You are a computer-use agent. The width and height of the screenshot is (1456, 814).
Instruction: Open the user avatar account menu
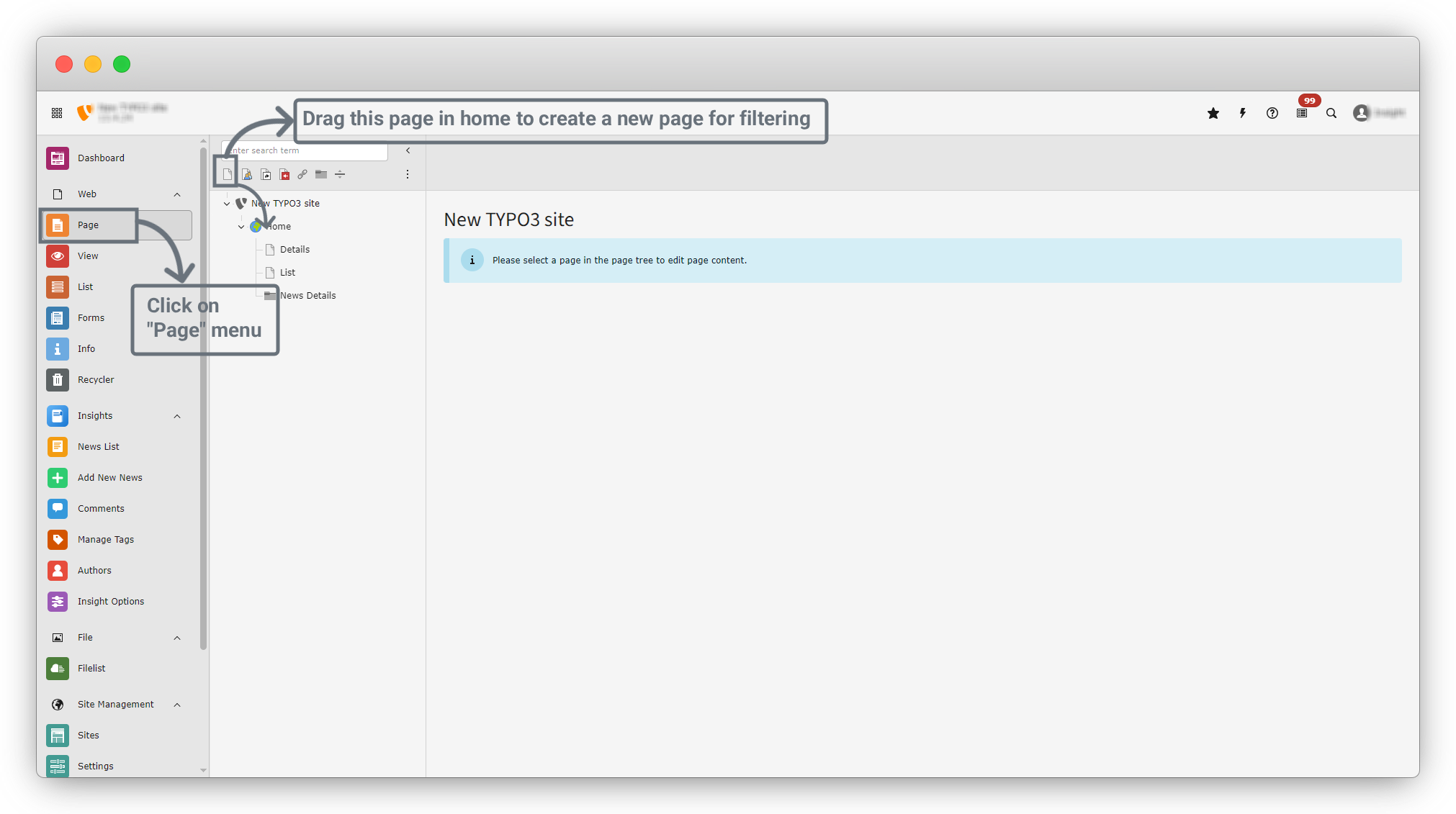pos(1361,113)
